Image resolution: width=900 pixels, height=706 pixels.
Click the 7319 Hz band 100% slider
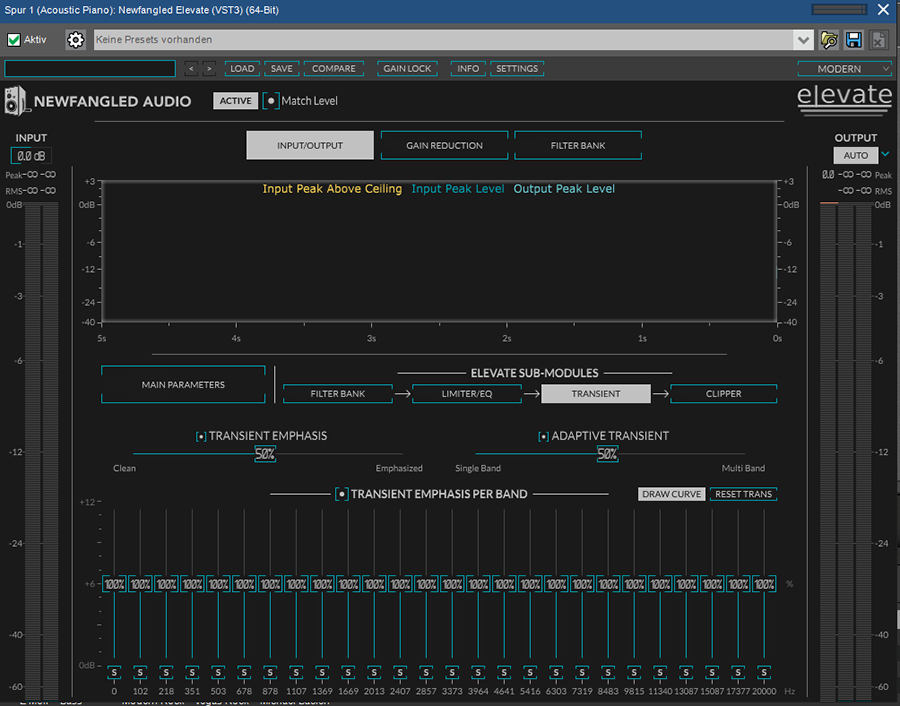click(582, 584)
